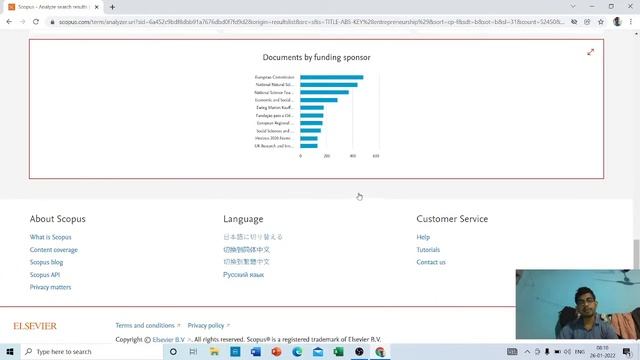Open Terms and conditions link
Image resolution: width=640 pixels, height=360 pixels.
point(148,326)
